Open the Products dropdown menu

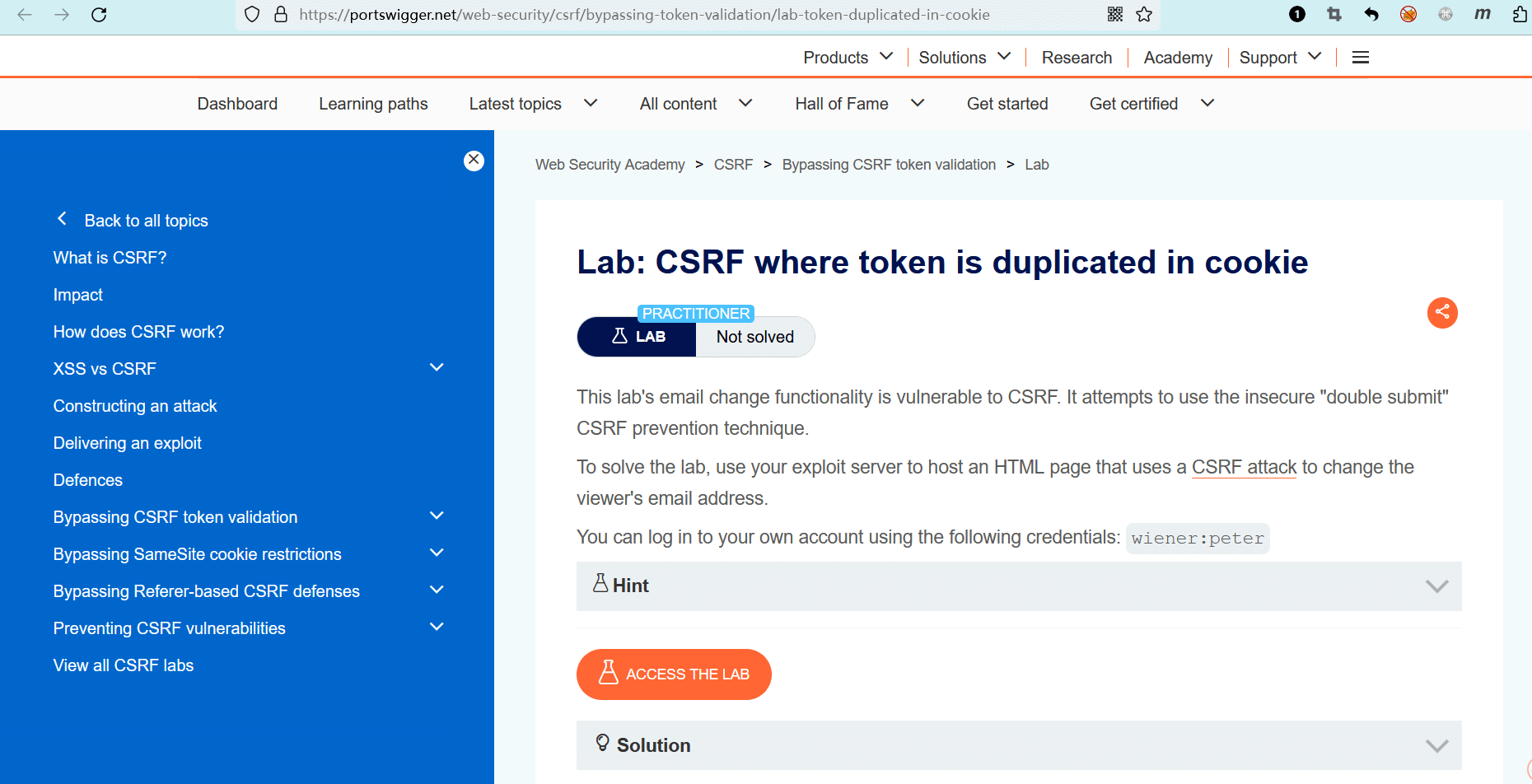[x=848, y=57]
